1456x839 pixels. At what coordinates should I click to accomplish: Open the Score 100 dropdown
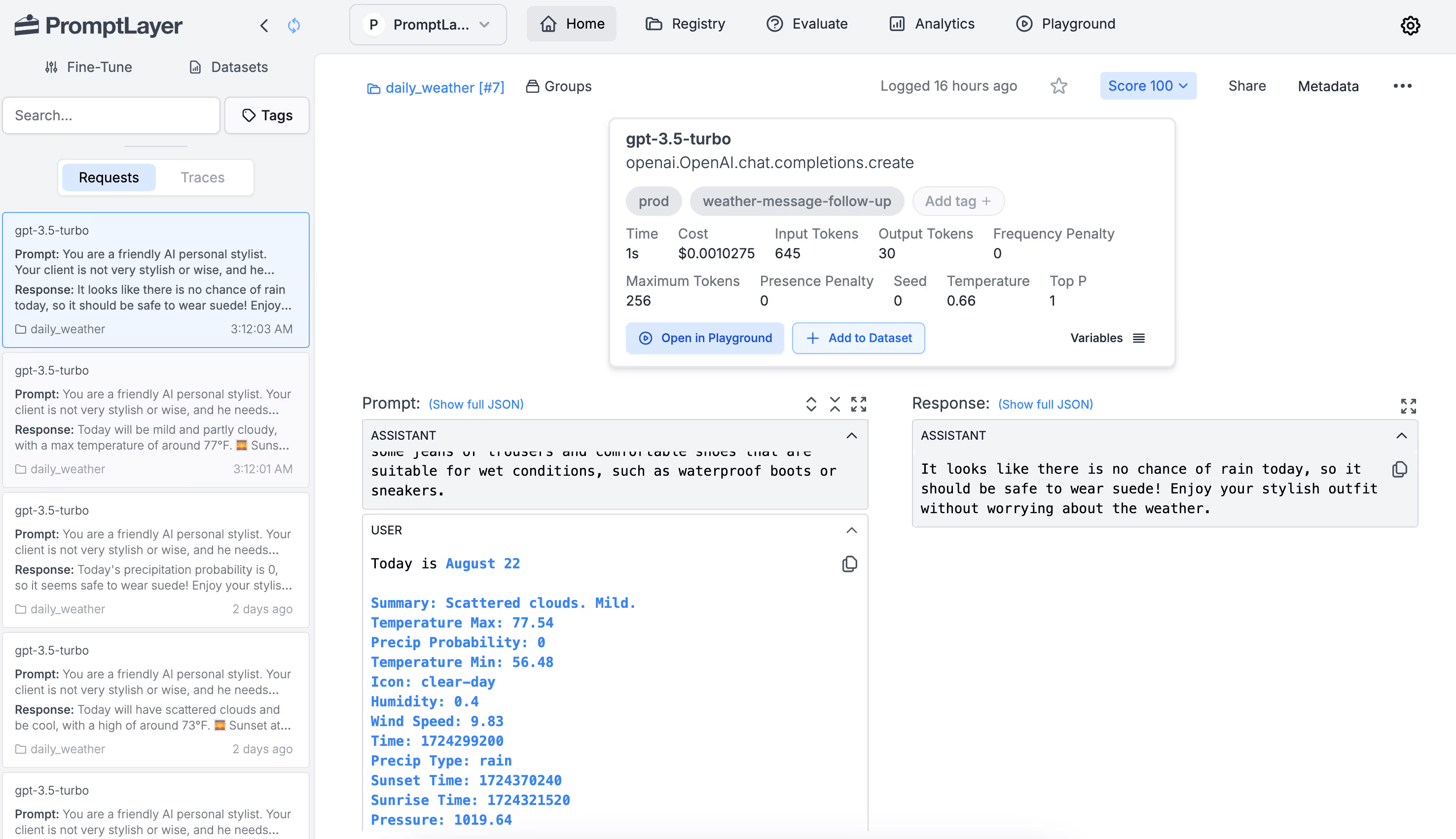coord(1148,85)
